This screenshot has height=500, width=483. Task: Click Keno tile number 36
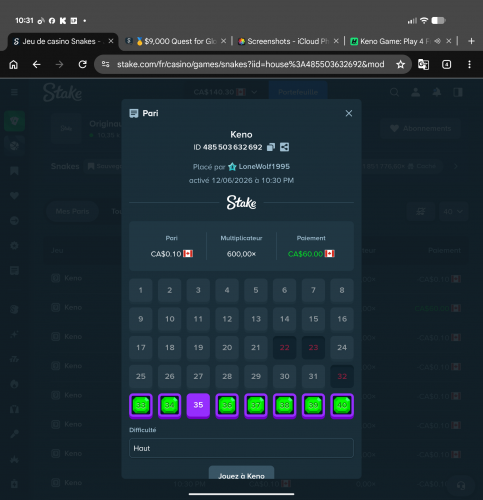tap(227, 405)
